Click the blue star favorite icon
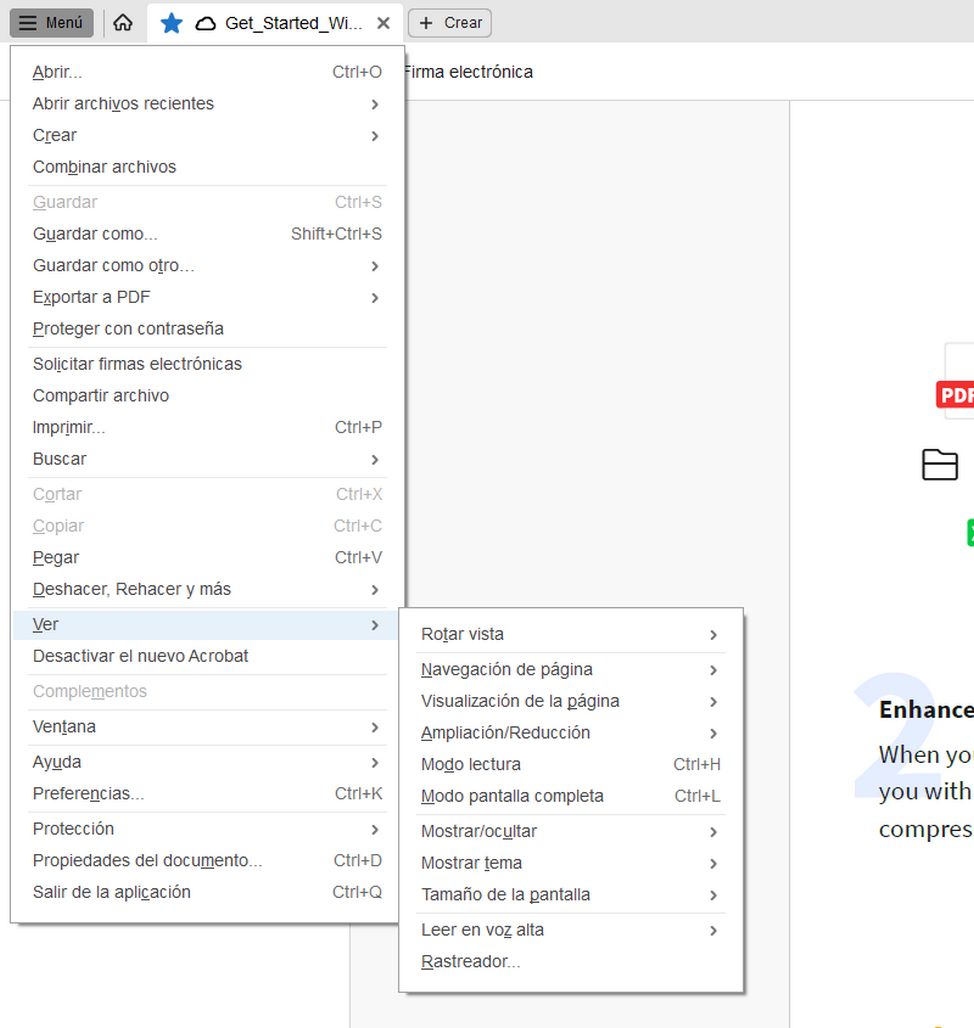Screen dimensions: 974x1028 click(x=171, y=23)
